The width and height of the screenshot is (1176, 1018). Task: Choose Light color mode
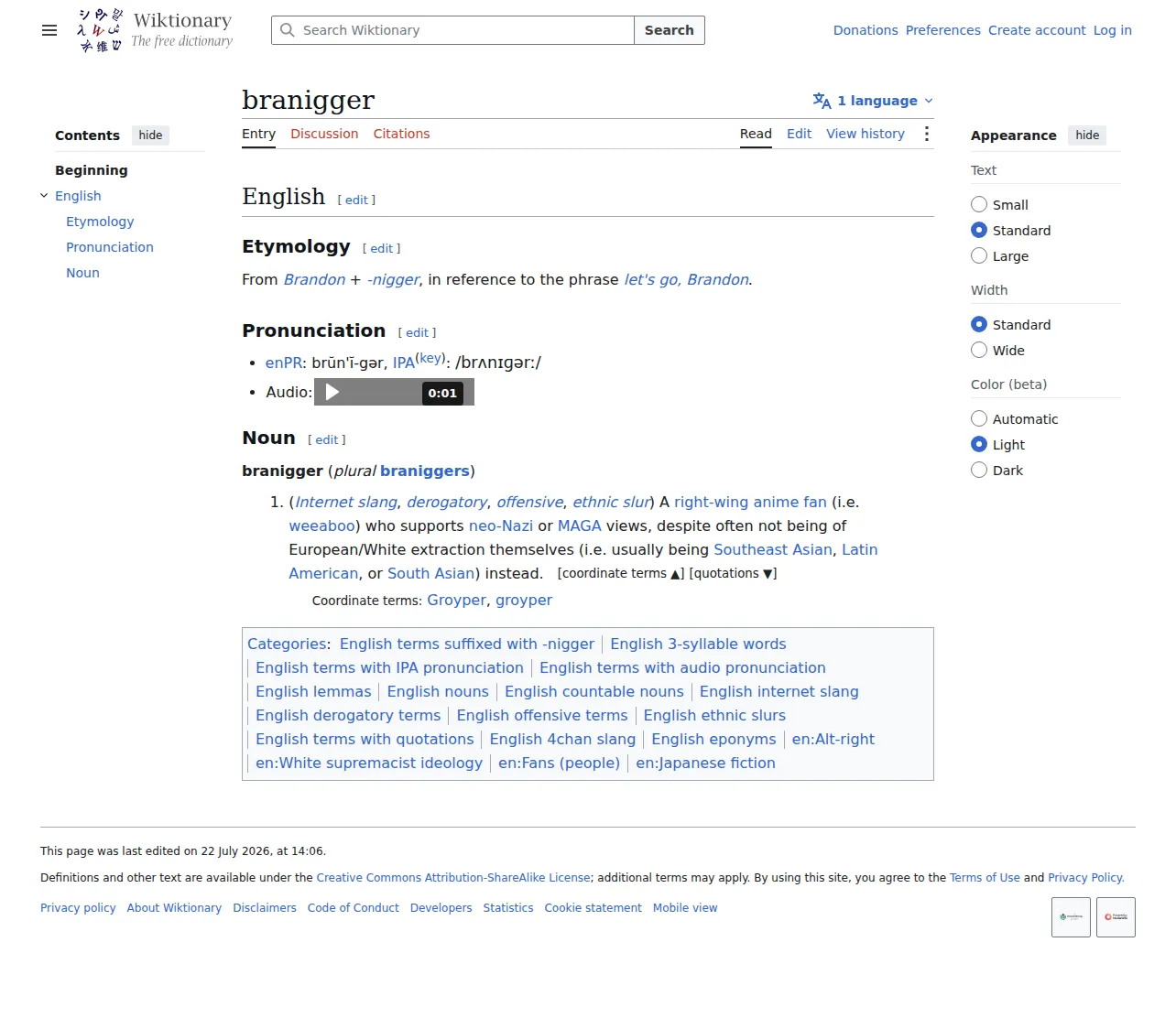click(x=979, y=444)
